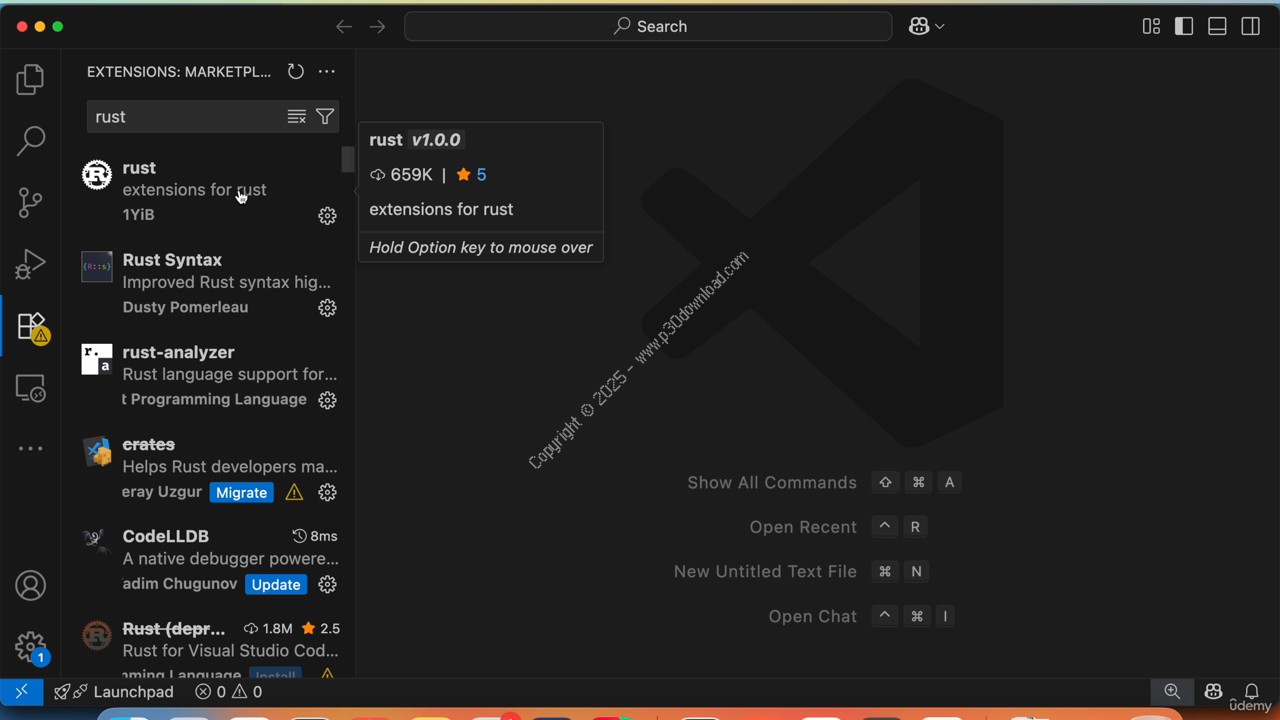This screenshot has width=1280, height=720.
Task: Open manage gear for CodeLLDB extension
Action: [x=327, y=584]
